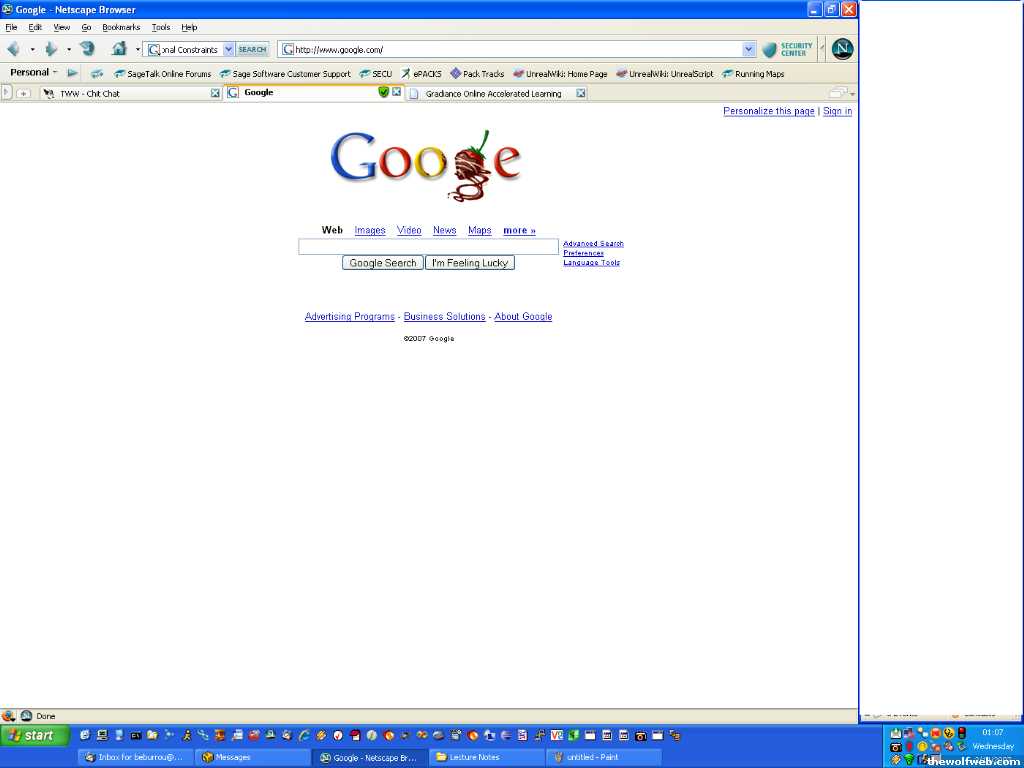Click the browser Back arrow button

[13, 49]
